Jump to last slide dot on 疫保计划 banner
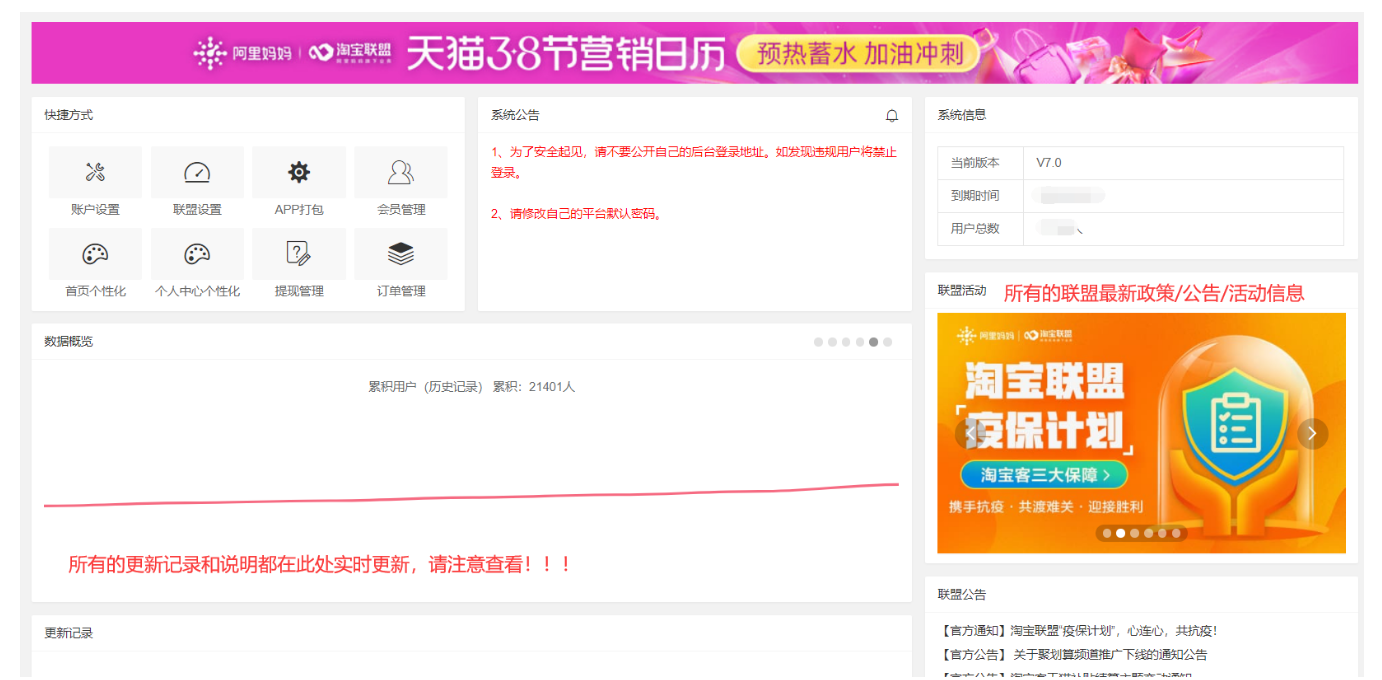Screen dimensions: 1382x680 click(x=1177, y=533)
